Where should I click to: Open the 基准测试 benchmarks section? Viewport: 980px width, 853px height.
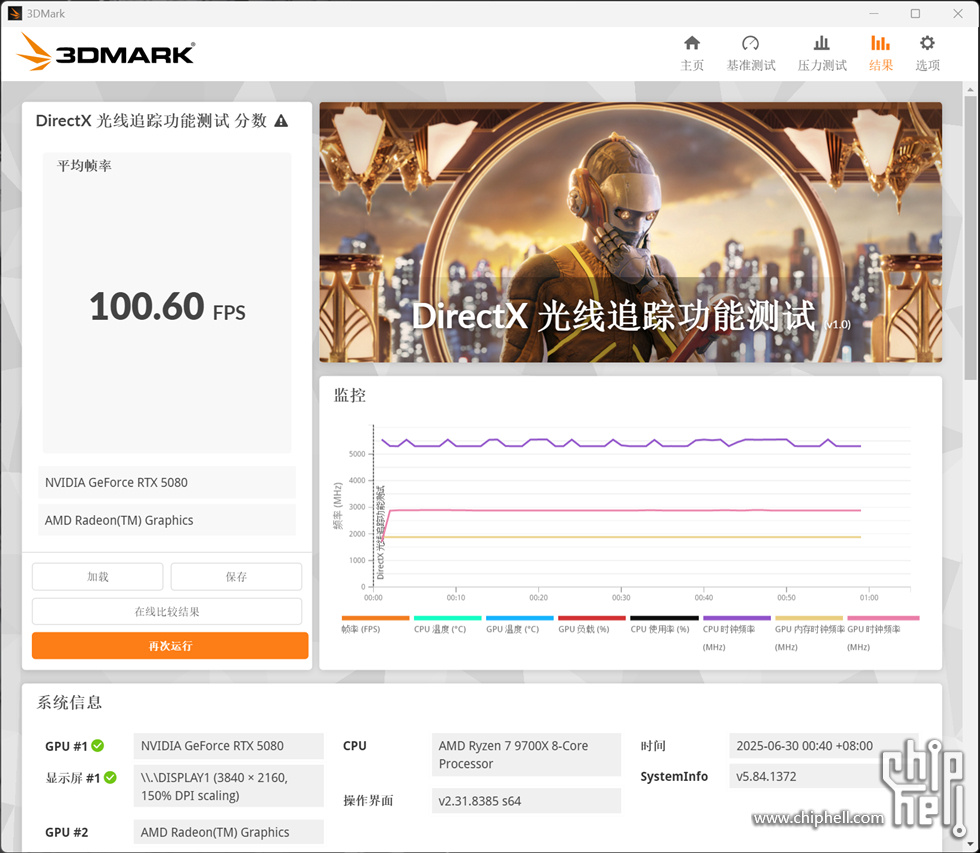click(751, 52)
